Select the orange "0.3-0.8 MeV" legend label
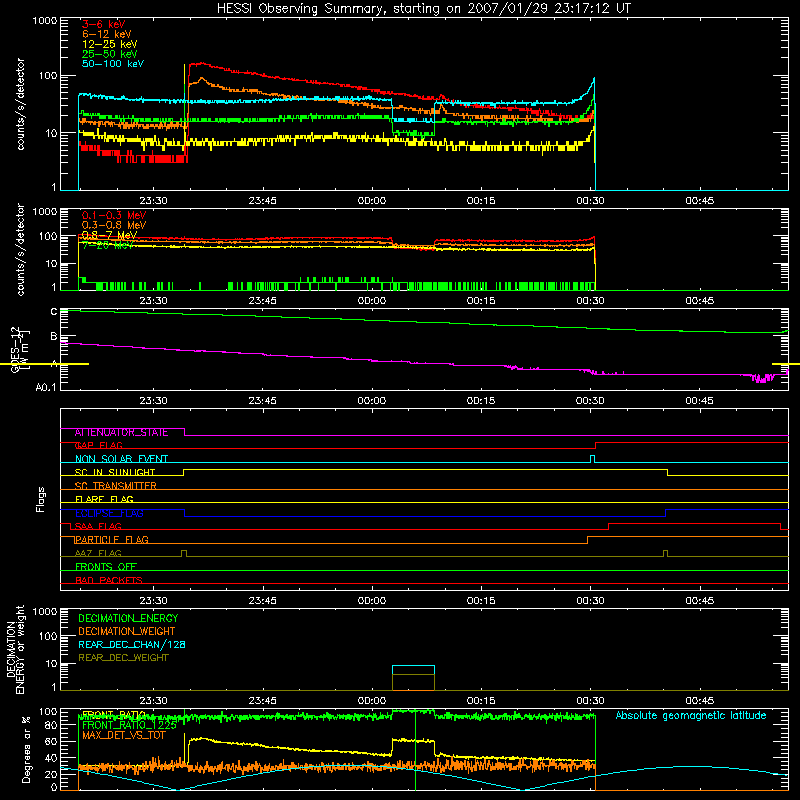The height and width of the screenshot is (800, 800). 114,226
